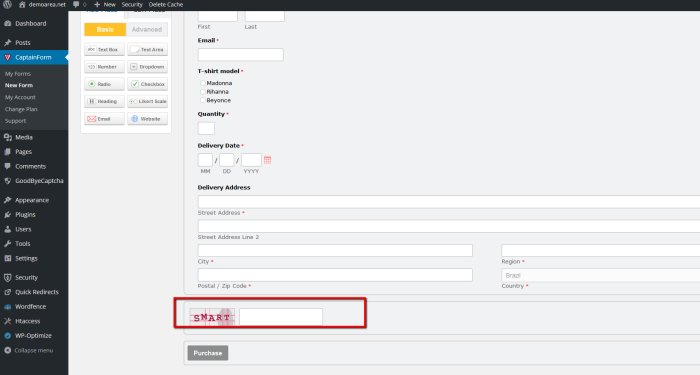Click the New plus icon
Image resolution: width=700 pixels, height=375 pixels.
[x=97, y=4]
